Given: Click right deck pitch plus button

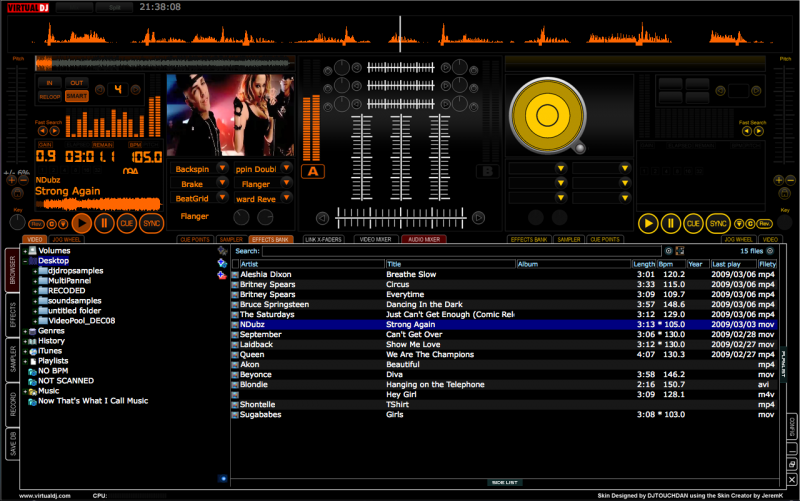Looking at the screenshot, I should (778, 180).
